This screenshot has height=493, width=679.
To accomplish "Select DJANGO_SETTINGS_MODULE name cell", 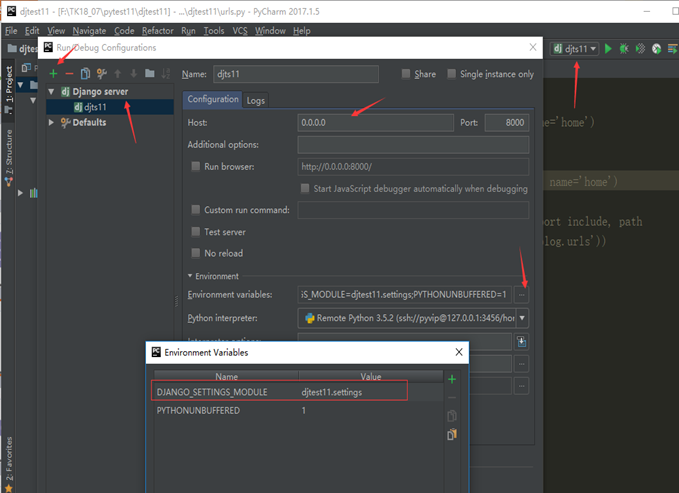I will click(212, 392).
